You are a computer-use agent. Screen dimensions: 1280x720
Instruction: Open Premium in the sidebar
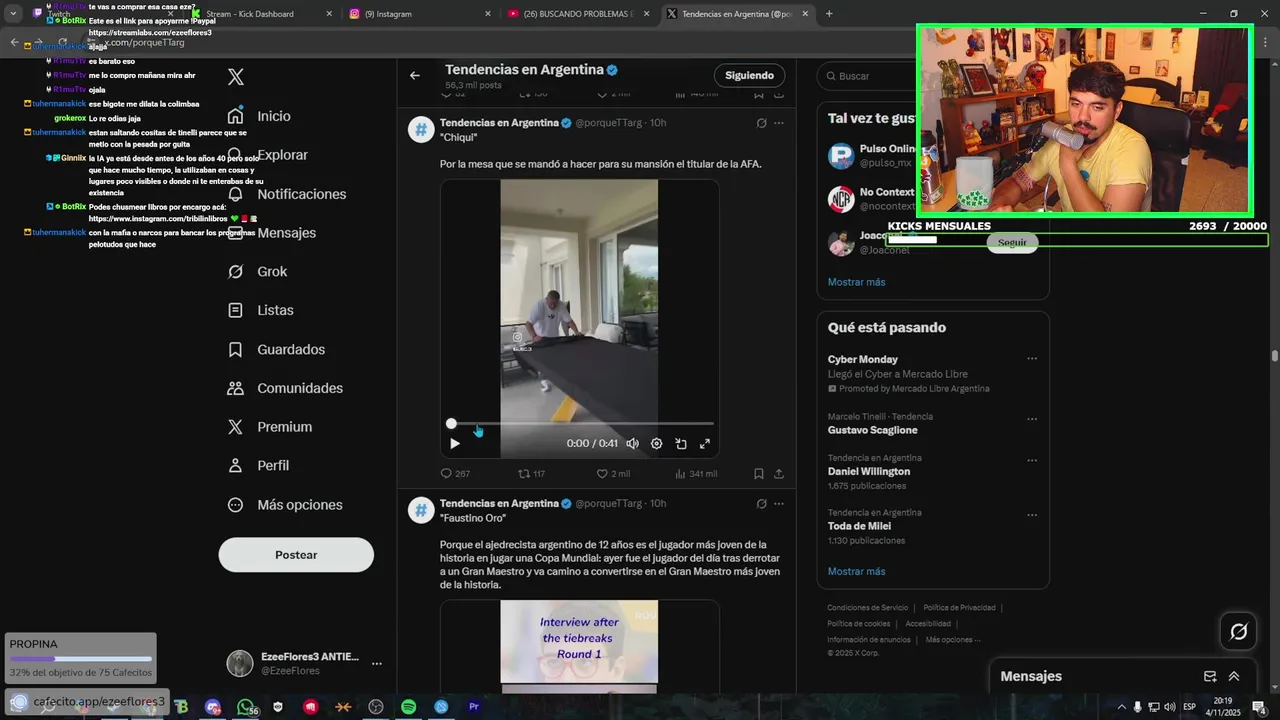269,427
